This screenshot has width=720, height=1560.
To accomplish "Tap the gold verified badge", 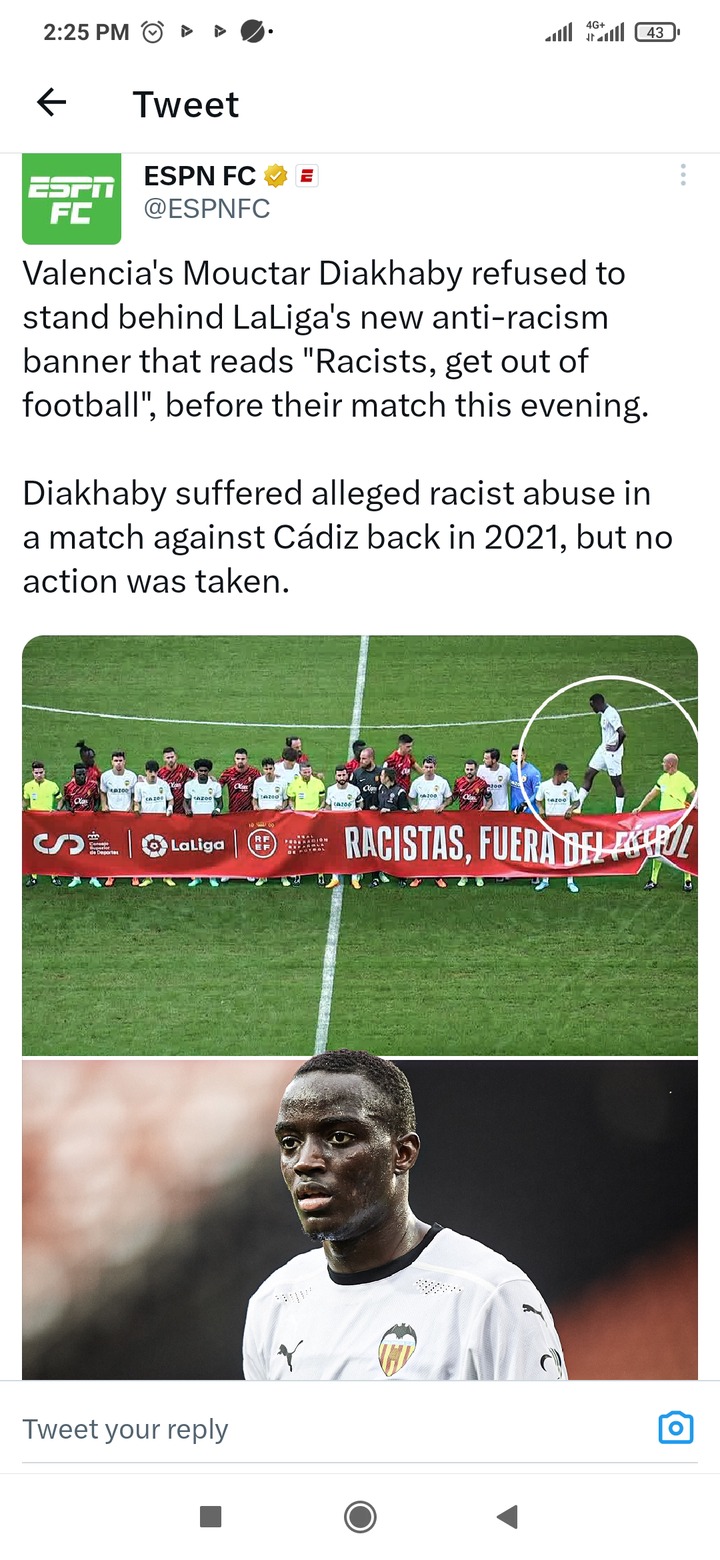I will coord(276,176).
